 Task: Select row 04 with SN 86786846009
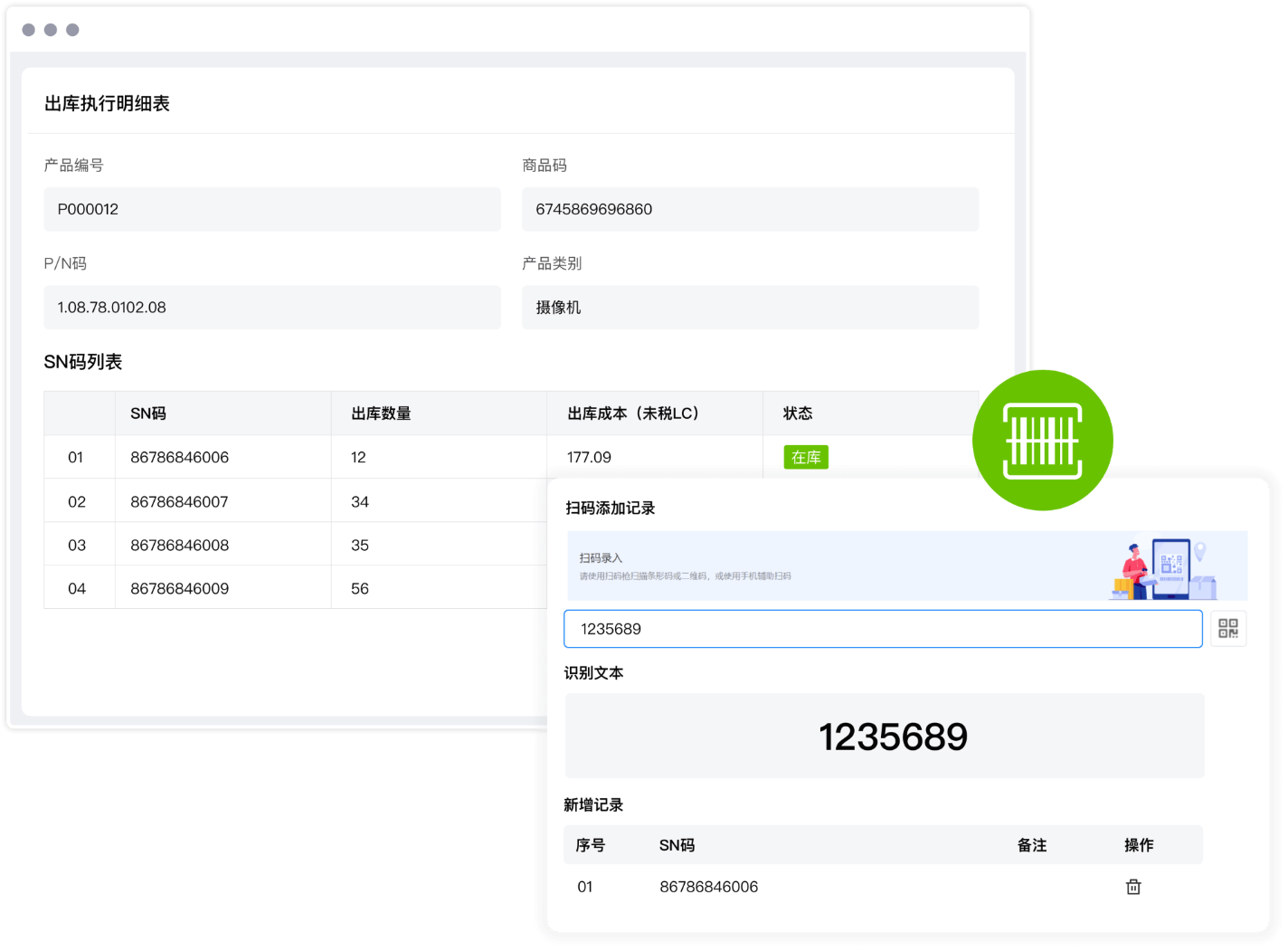pos(179,588)
